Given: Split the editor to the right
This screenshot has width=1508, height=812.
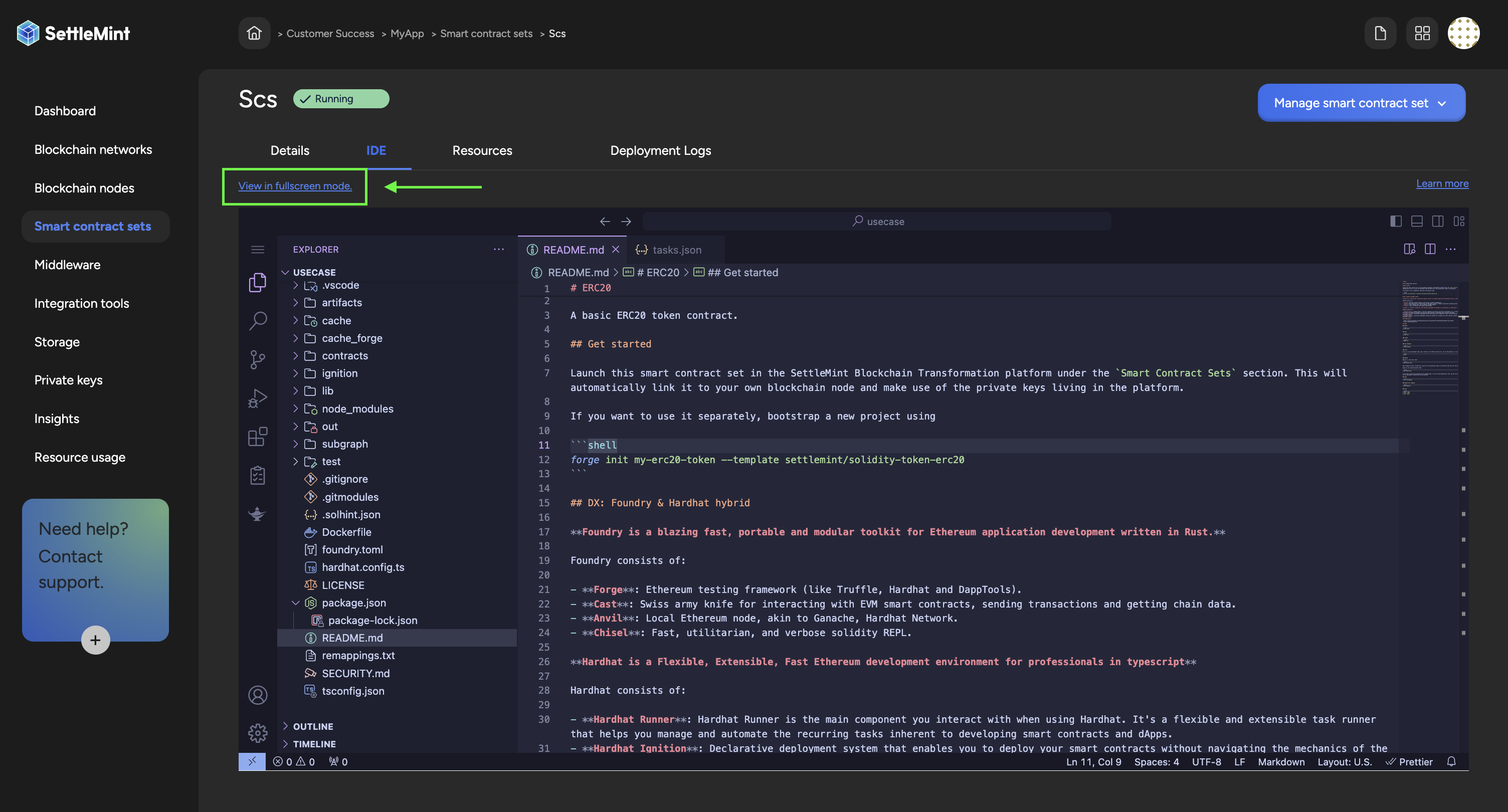Looking at the screenshot, I should click(1430, 249).
